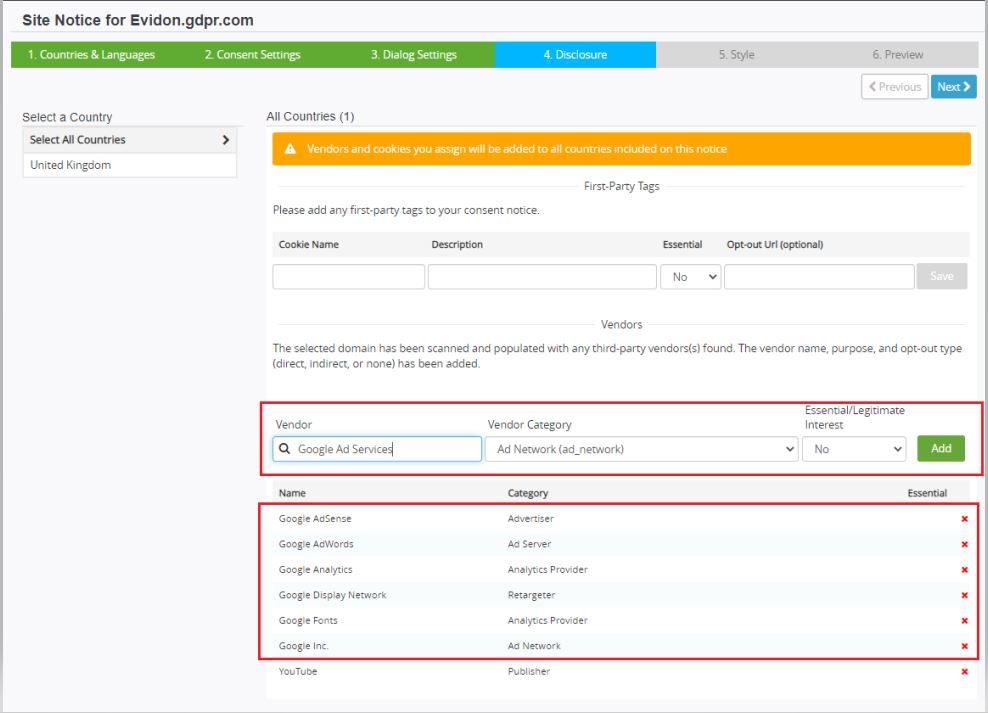The height and width of the screenshot is (713, 988).
Task: Open the Consent Settings step
Action: (x=252, y=55)
